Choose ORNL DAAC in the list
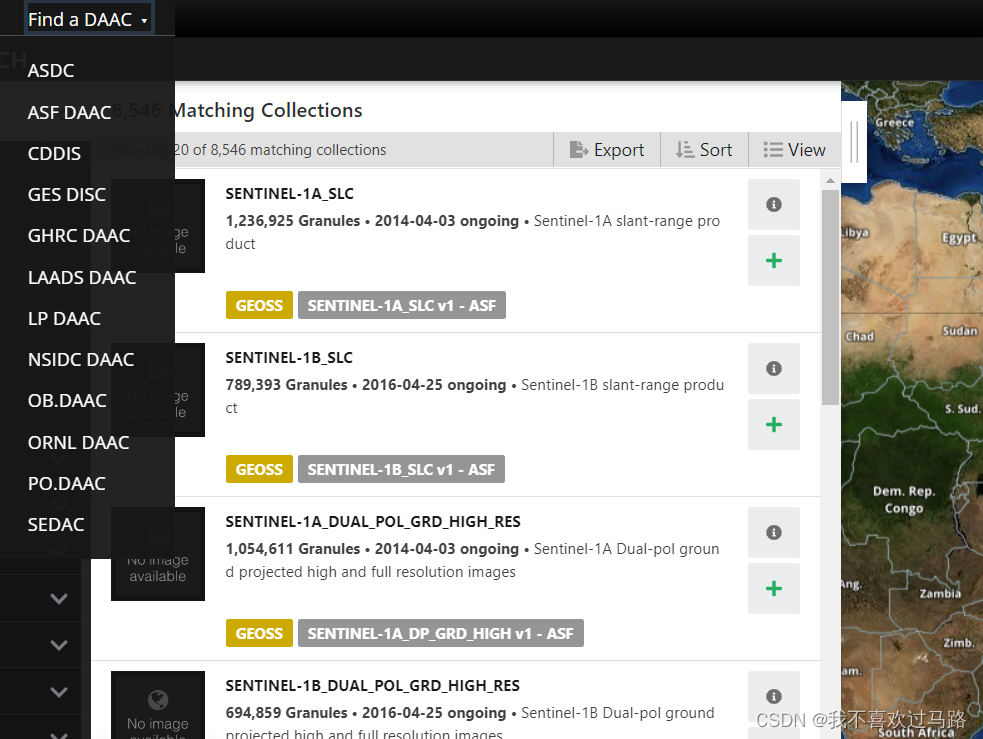983x739 pixels. point(78,443)
